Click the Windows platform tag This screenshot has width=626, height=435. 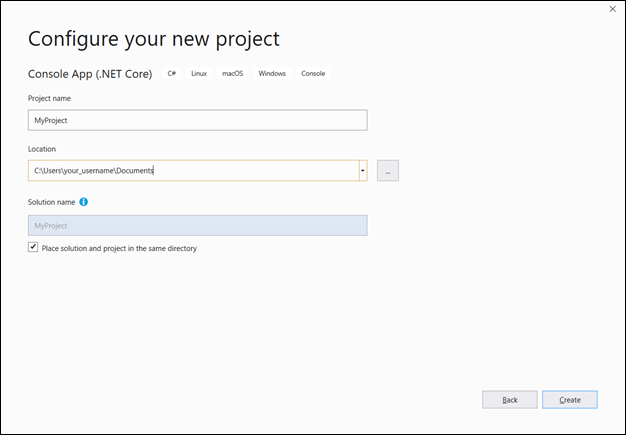tap(271, 74)
